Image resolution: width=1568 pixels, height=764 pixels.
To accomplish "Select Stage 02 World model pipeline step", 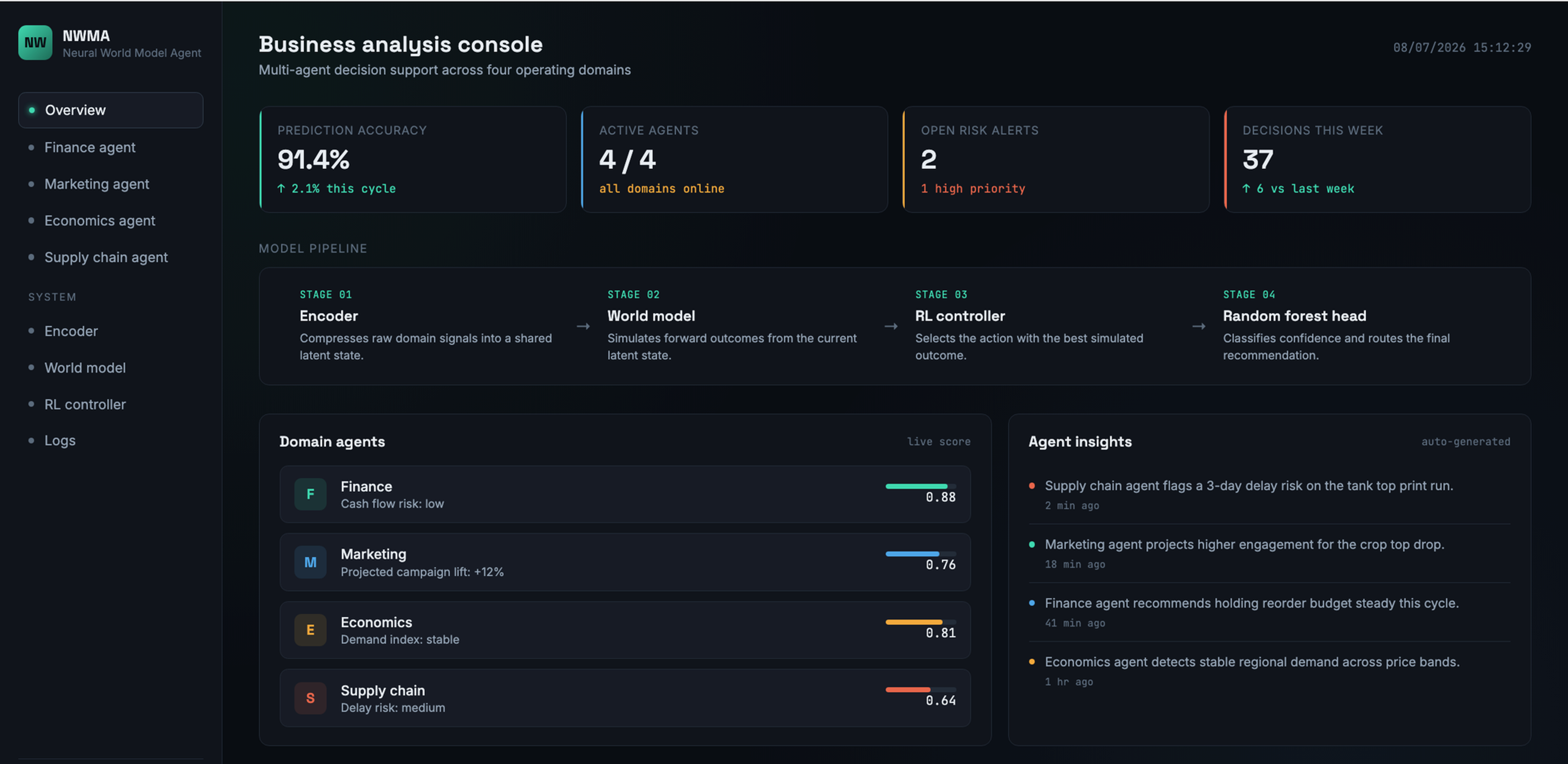I will point(733,326).
